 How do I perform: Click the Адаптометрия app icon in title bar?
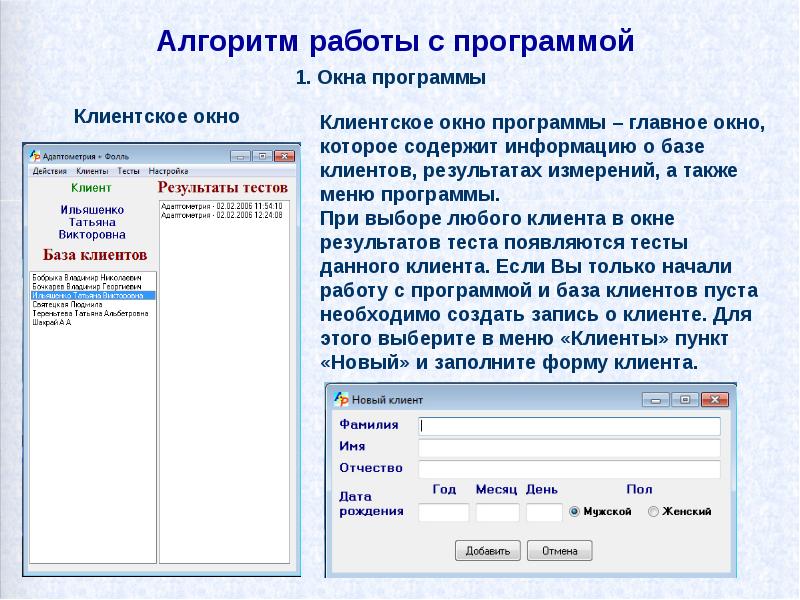point(34,156)
